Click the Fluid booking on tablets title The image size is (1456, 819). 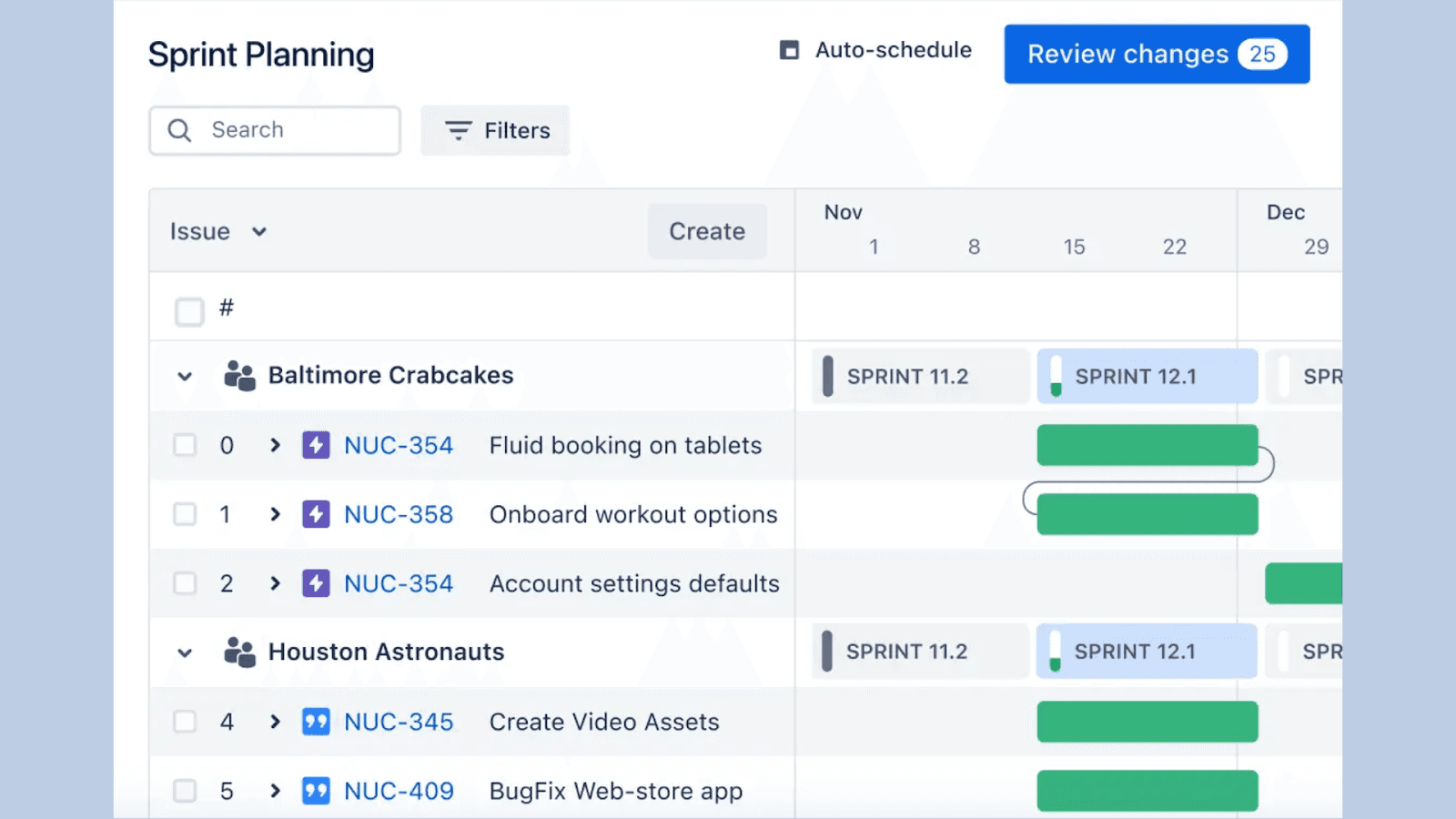(x=625, y=445)
